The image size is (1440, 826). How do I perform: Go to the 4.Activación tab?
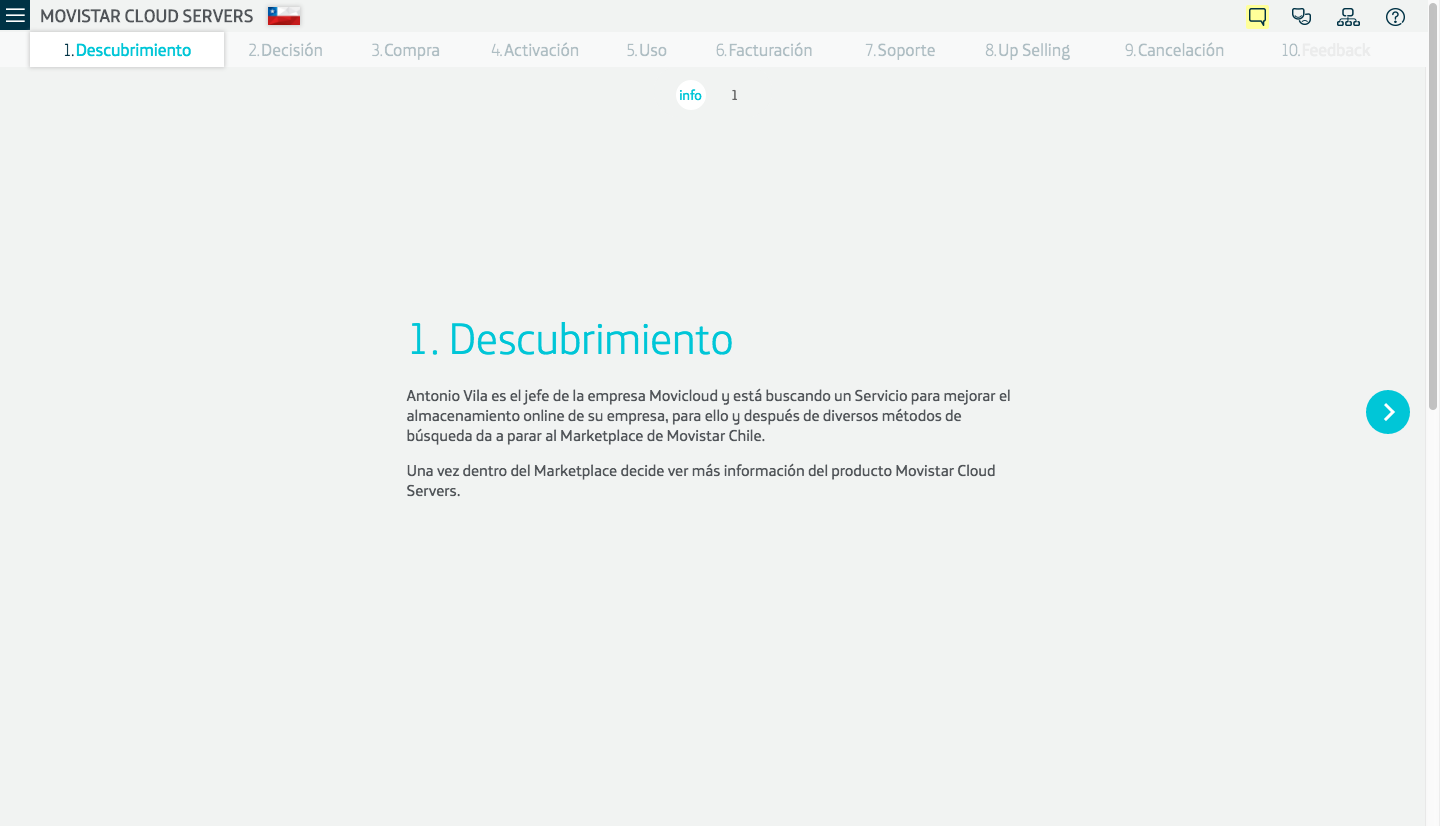pos(535,50)
